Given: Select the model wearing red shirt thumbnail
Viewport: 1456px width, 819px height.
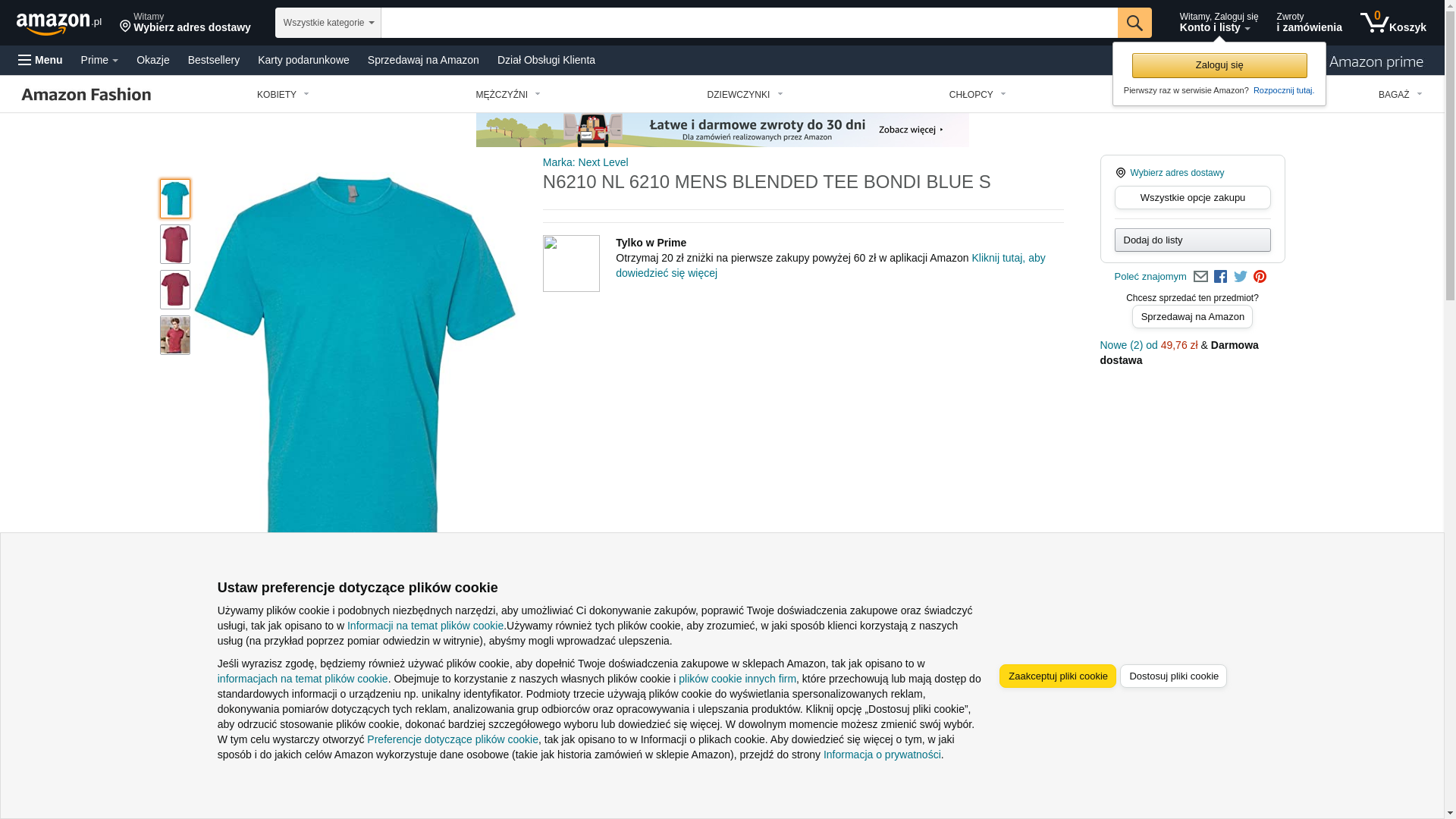Looking at the screenshot, I should click(x=175, y=335).
